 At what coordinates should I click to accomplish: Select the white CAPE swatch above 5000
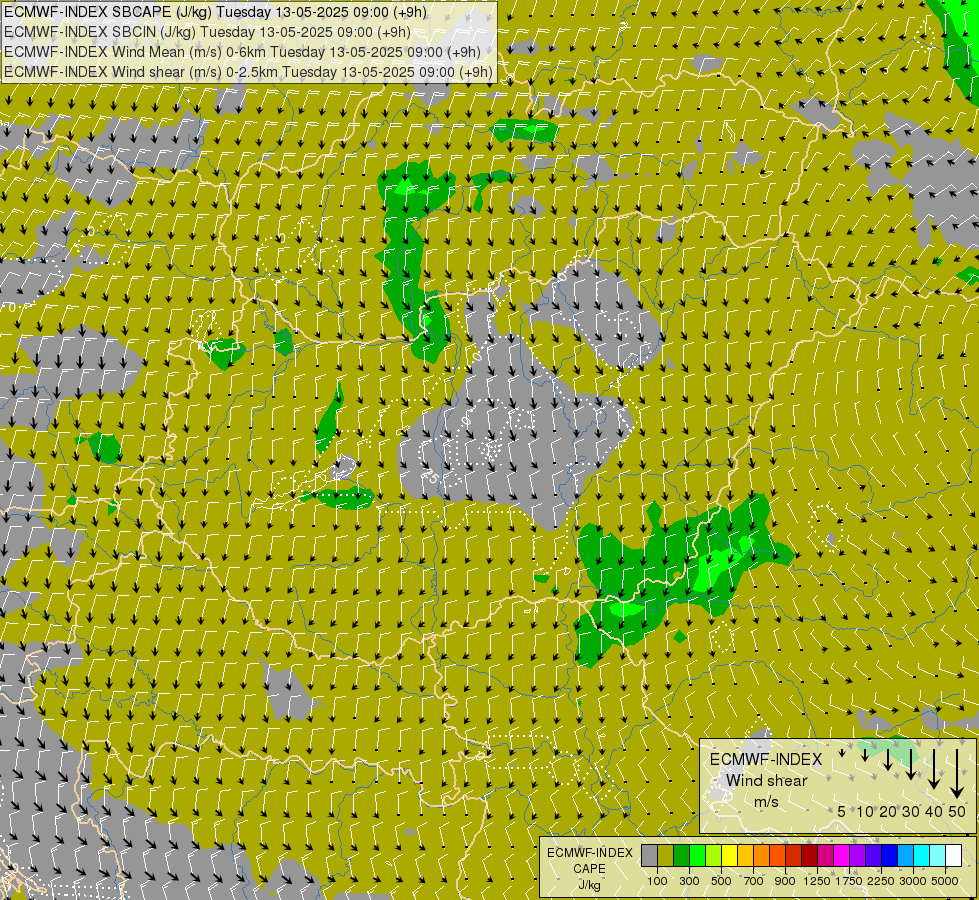tap(953, 855)
